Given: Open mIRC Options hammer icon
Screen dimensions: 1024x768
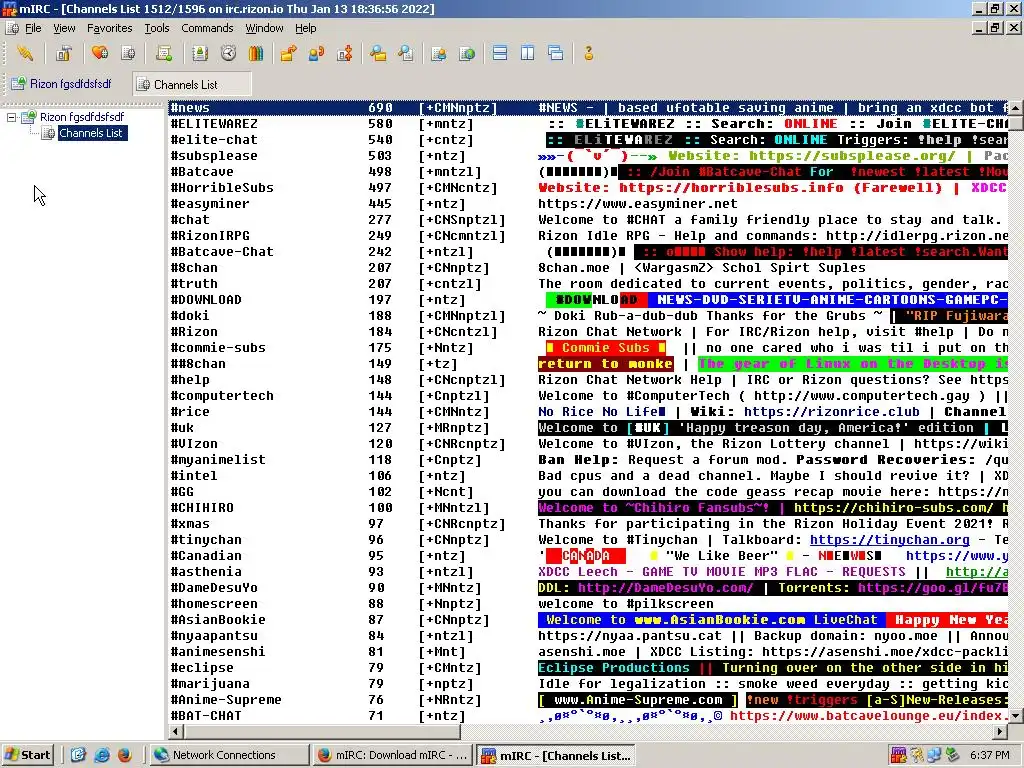Looking at the screenshot, I should 63,54.
